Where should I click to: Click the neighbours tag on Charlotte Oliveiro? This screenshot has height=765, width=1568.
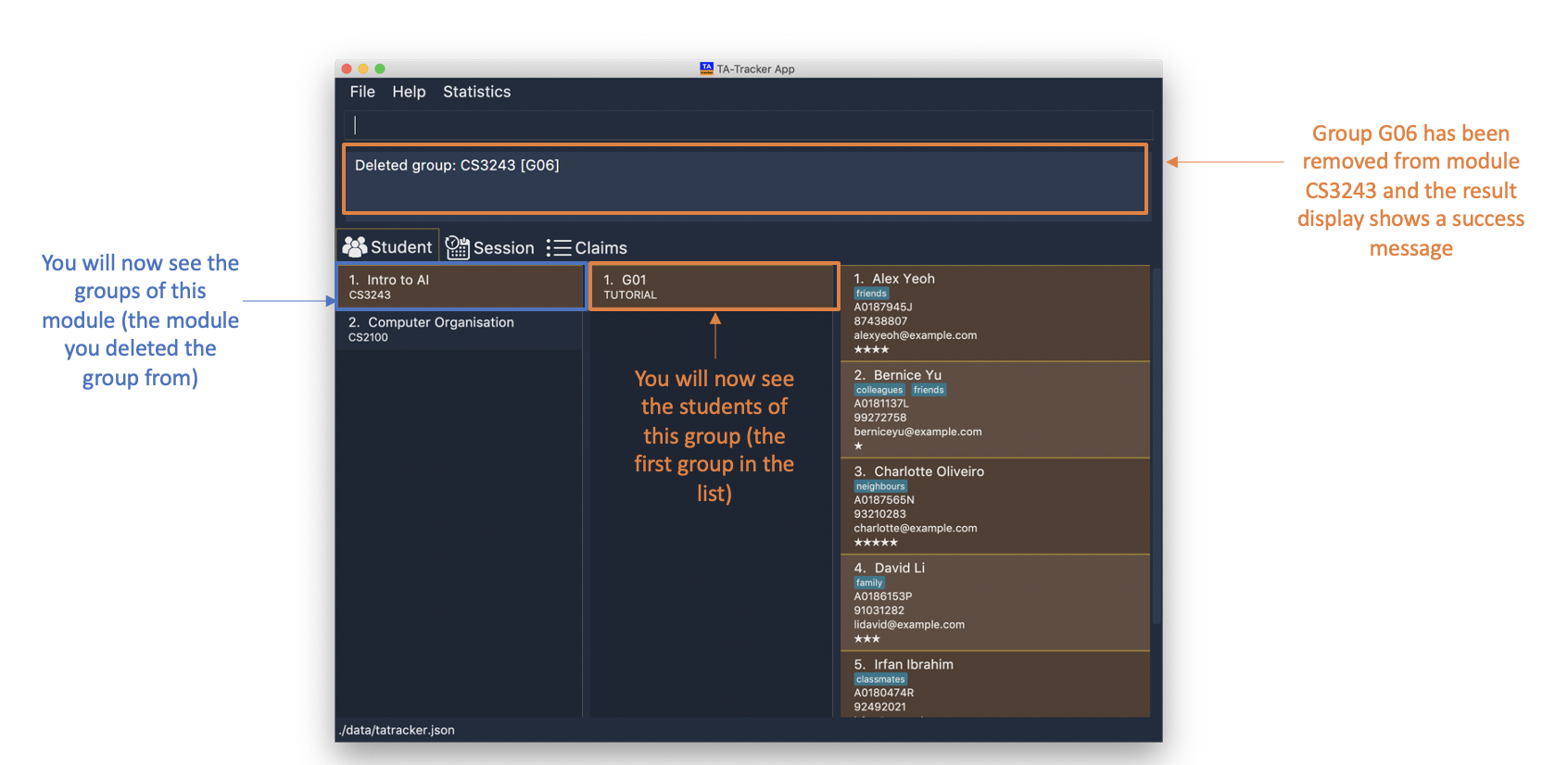click(880, 486)
